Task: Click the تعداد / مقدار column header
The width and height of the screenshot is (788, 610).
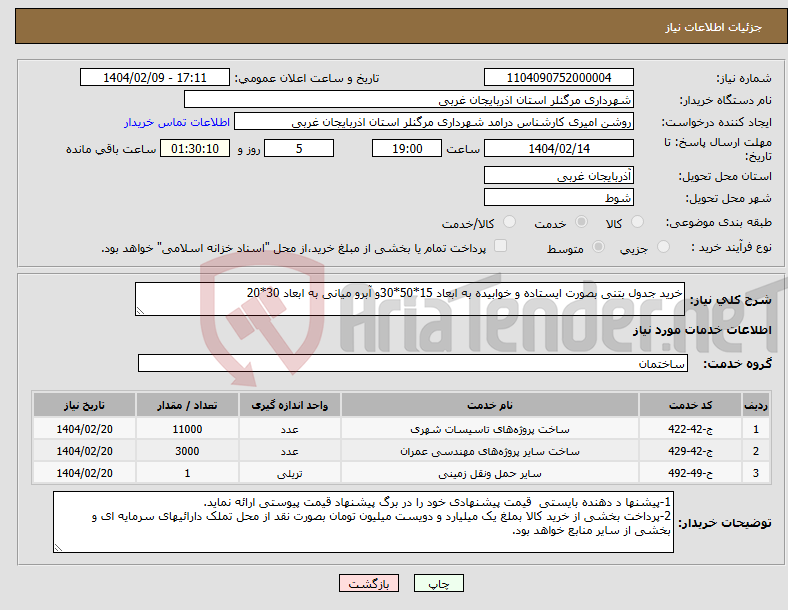Action: click(x=187, y=405)
